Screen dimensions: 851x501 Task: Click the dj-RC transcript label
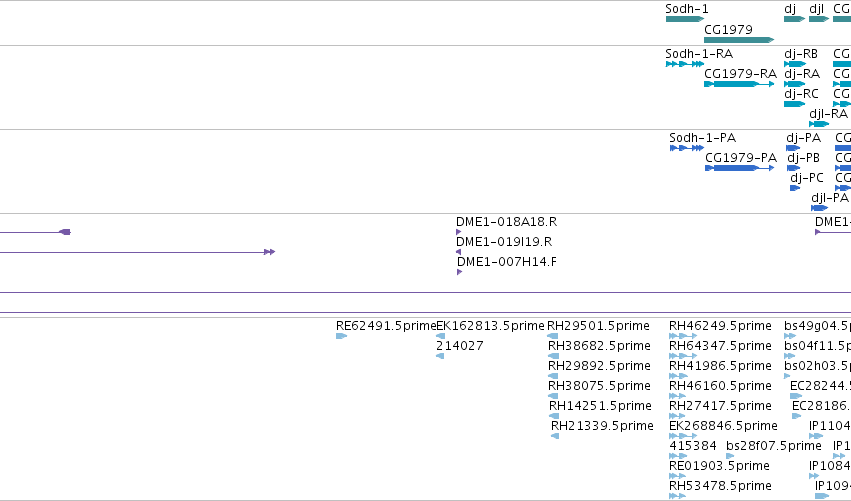(x=801, y=94)
